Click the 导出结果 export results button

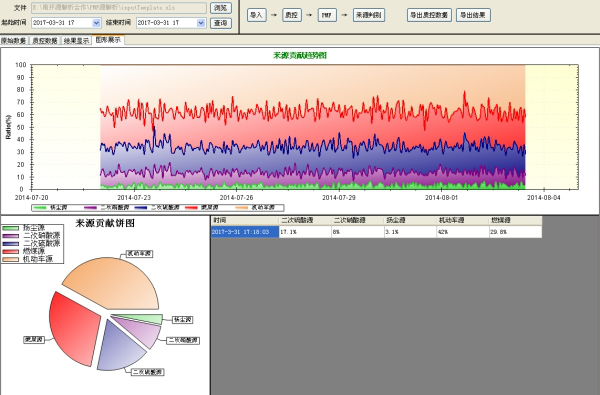point(473,15)
